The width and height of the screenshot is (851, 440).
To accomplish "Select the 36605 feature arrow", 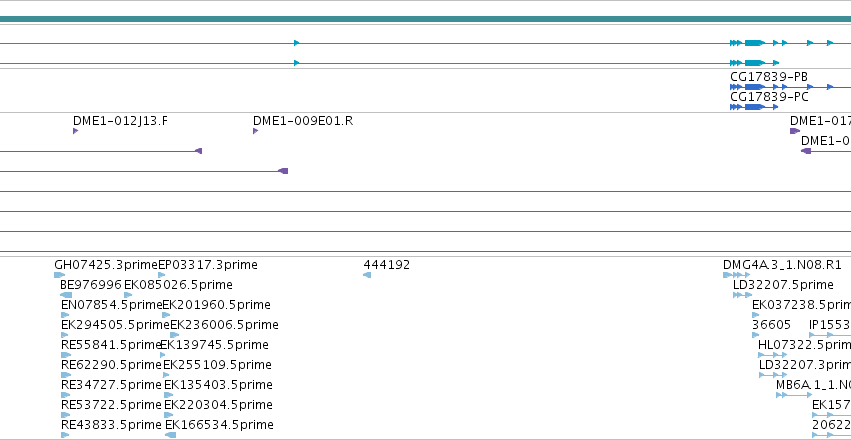I will (x=755, y=335).
